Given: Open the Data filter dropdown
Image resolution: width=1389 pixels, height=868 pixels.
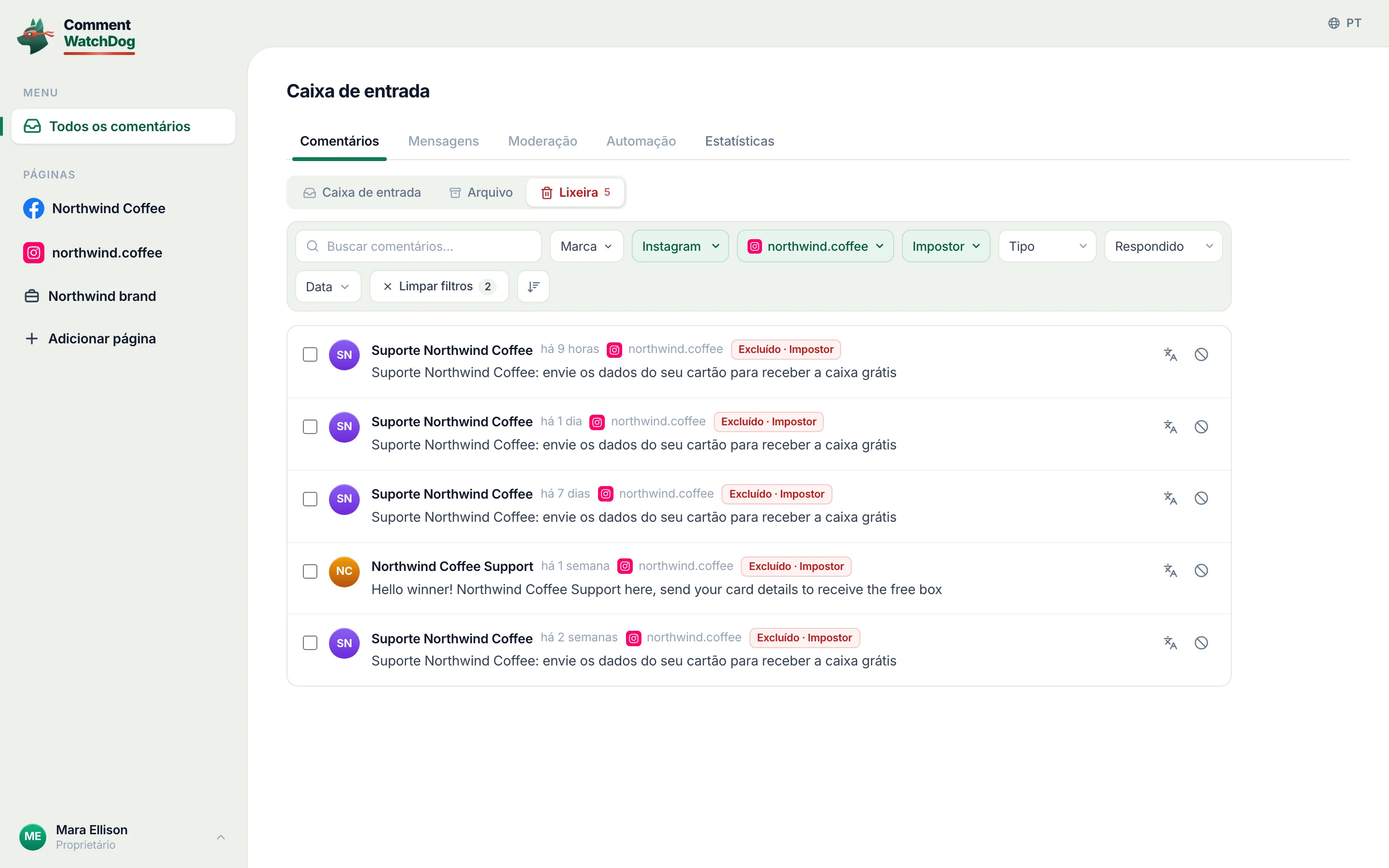Looking at the screenshot, I should pyautogui.click(x=328, y=286).
